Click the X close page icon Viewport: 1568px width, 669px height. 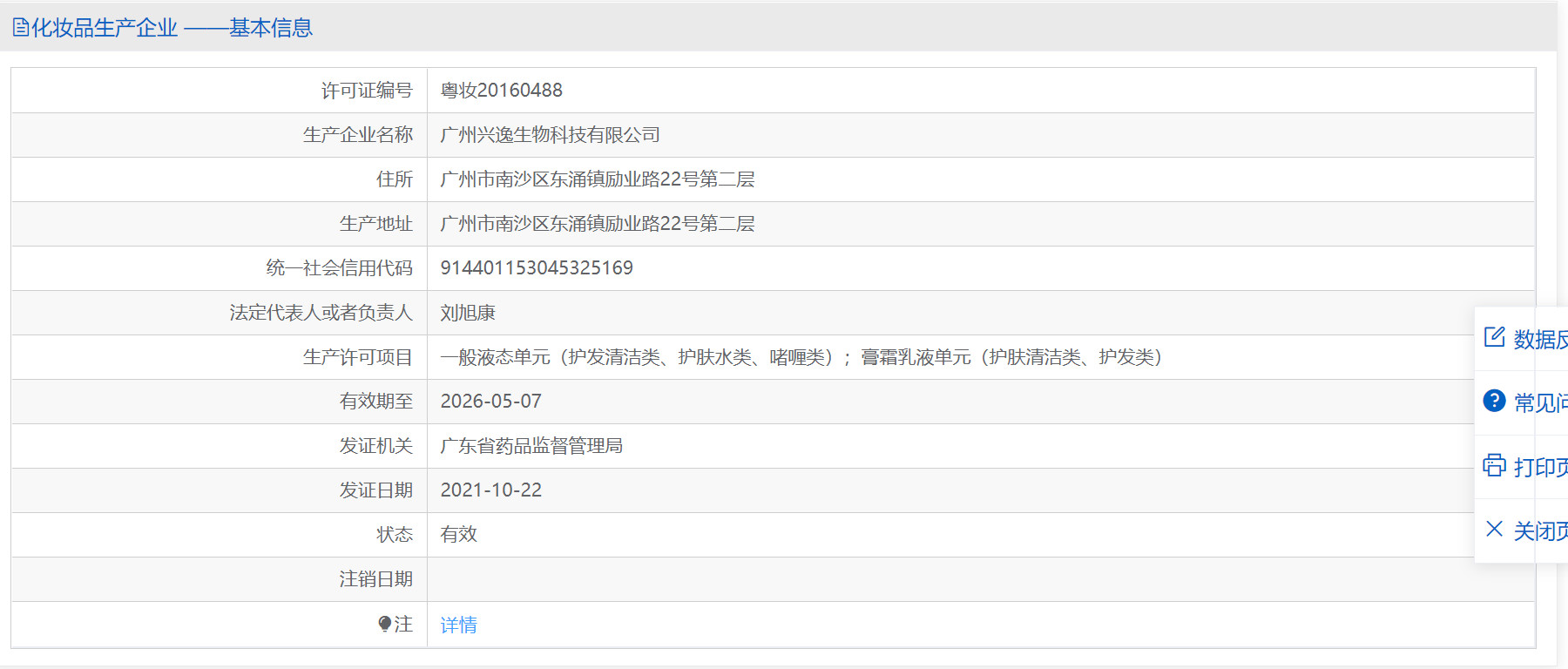(1494, 529)
